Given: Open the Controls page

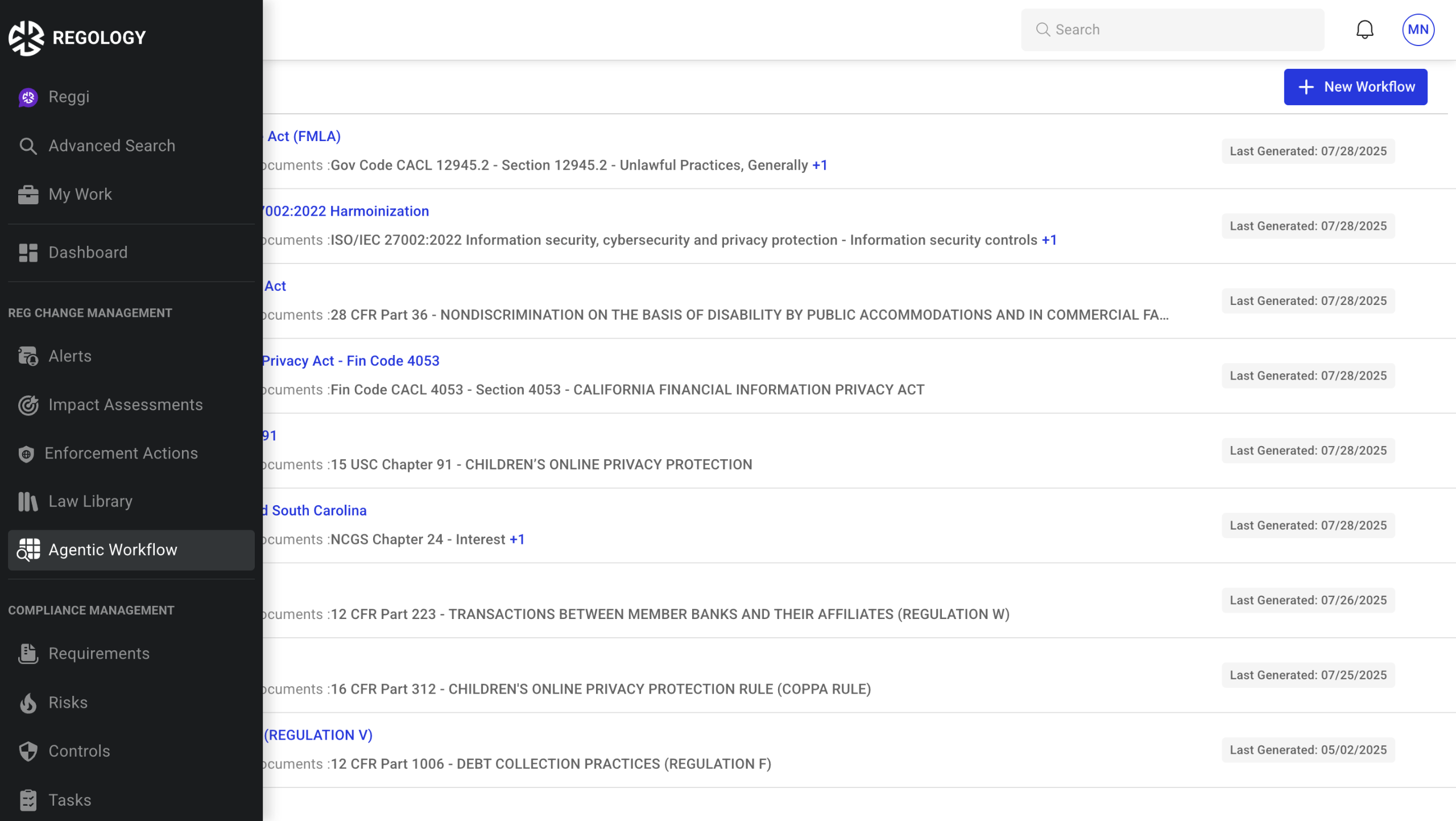Looking at the screenshot, I should point(79,751).
